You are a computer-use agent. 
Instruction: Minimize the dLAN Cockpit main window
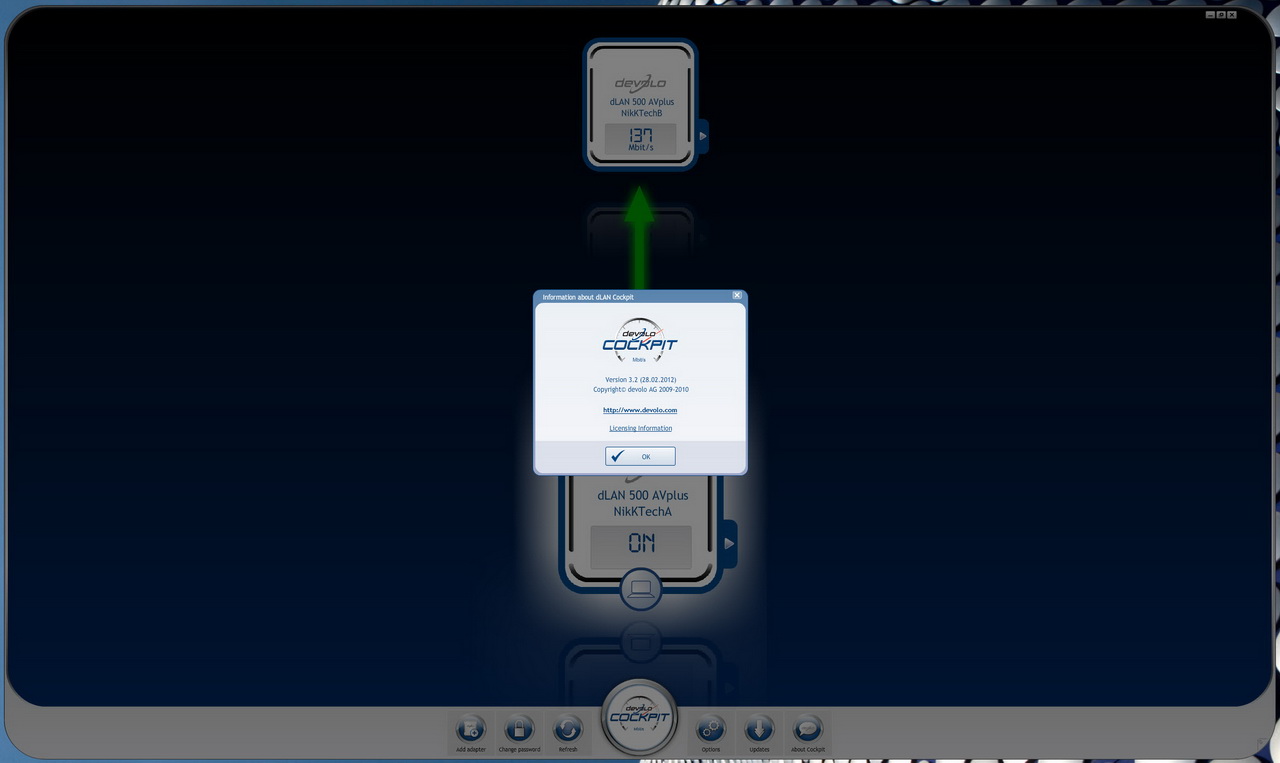[1210, 15]
